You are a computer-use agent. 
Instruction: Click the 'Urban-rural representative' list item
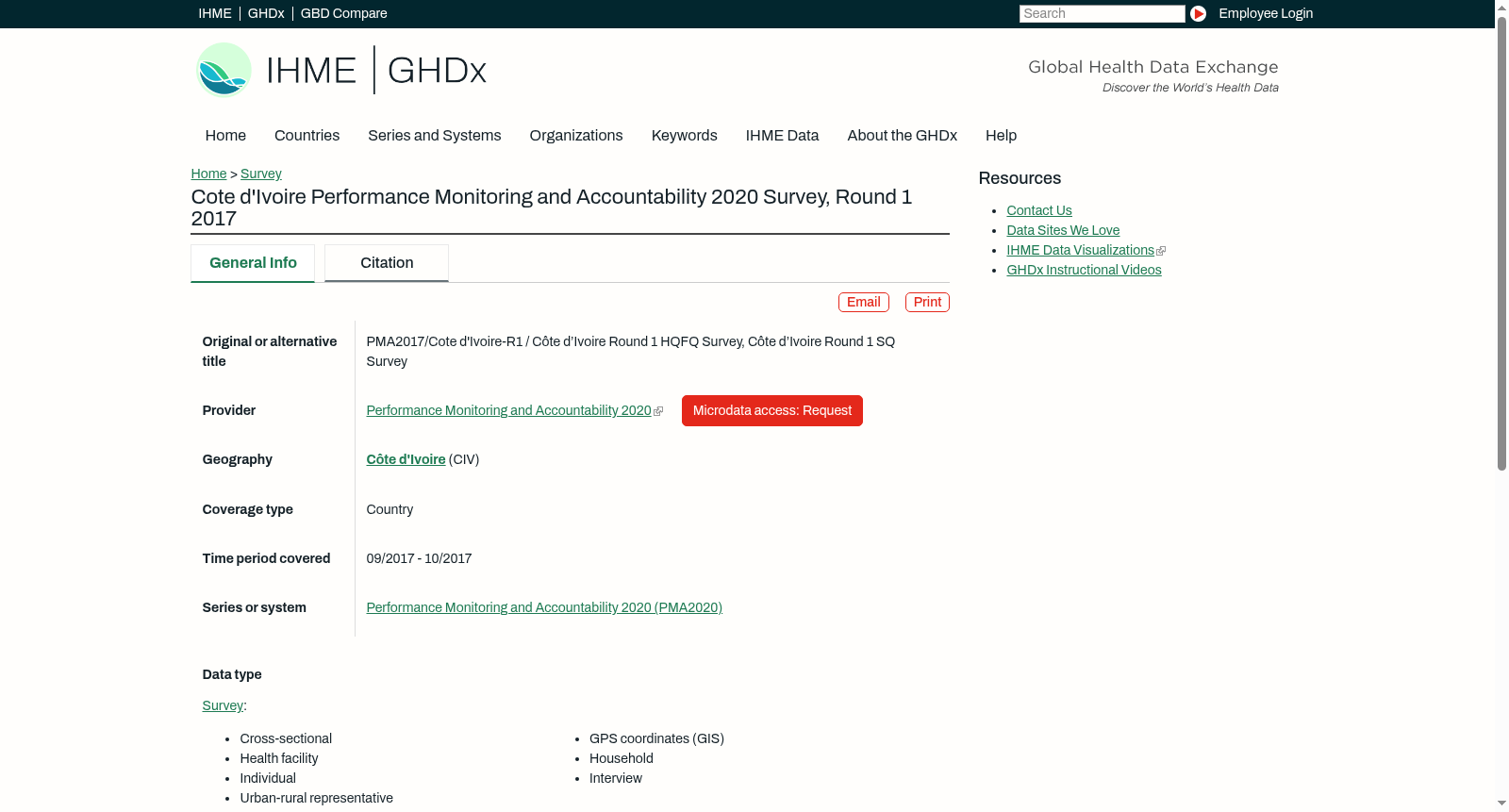(x=316, y=798)
